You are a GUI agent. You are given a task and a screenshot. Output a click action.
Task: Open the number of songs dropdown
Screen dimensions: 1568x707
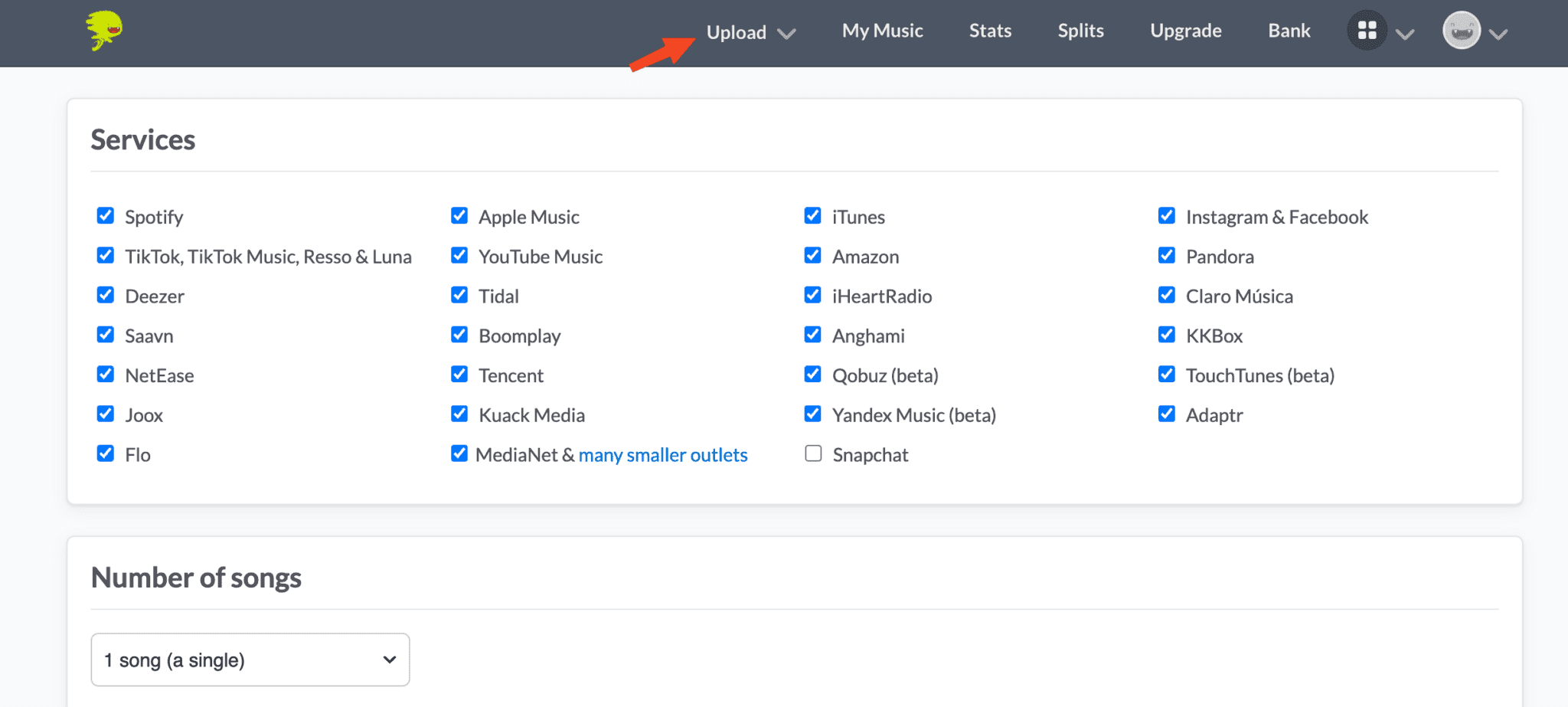[x=250, y=659]
